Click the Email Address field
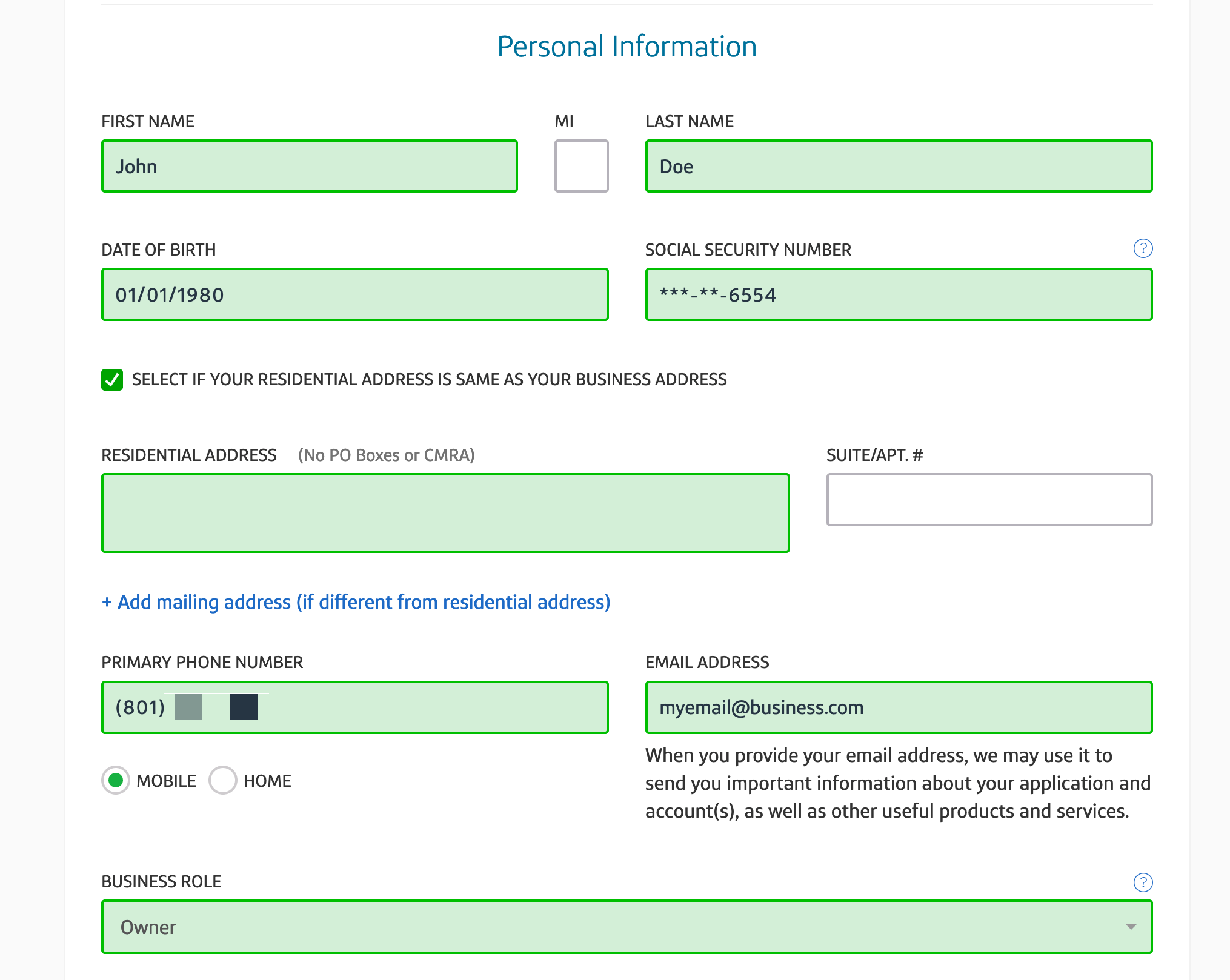The height and width of the screenshot is (980, 1230). 899,707
